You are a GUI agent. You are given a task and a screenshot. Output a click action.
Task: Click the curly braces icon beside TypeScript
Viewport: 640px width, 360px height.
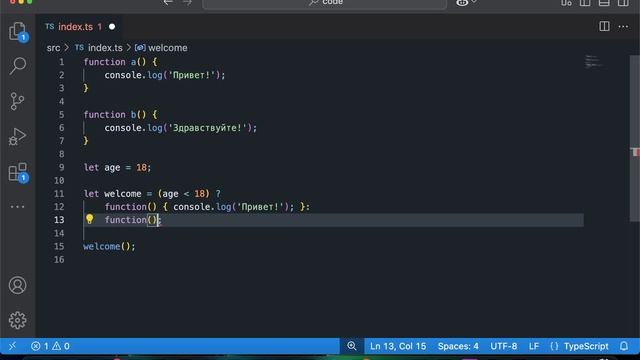pyautogui.click(x=554, y=346)
